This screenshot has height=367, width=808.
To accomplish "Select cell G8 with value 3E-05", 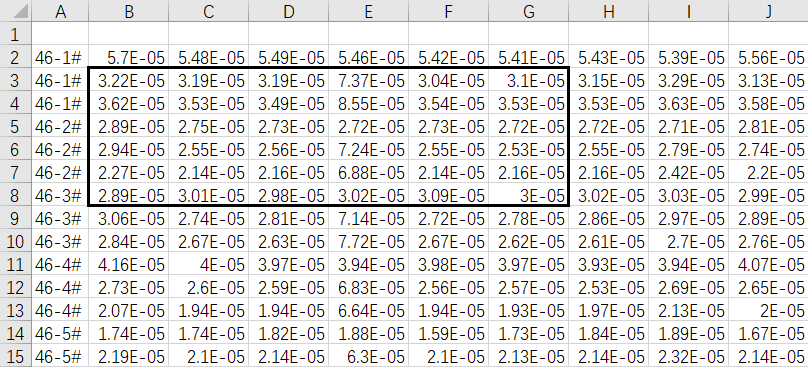I will [x=529, y=195].
